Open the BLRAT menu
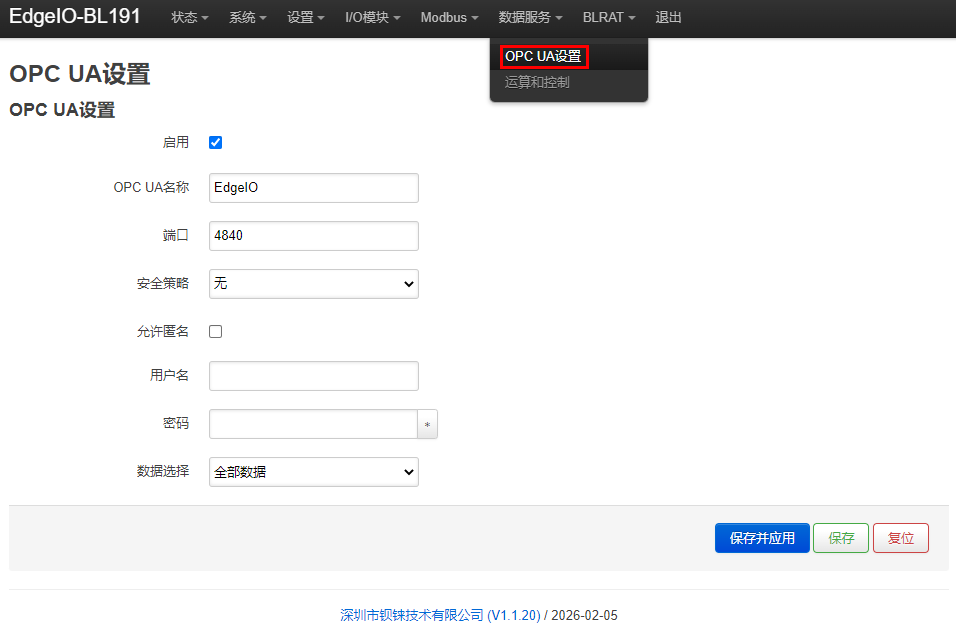This screenshot has height=630, width=956. coord(608,18)
